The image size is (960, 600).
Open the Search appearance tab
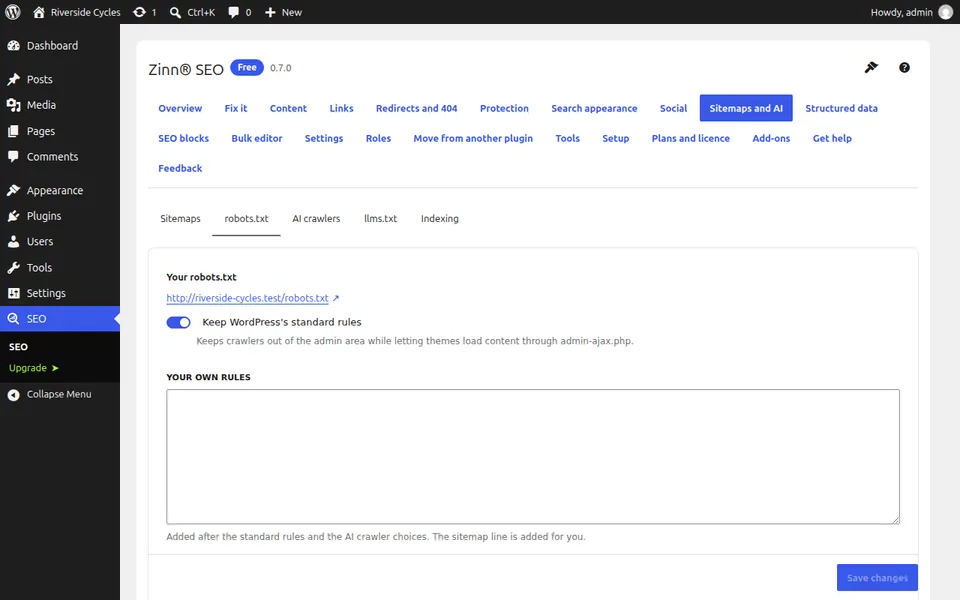pyautogui.click(x=594, y=108)
